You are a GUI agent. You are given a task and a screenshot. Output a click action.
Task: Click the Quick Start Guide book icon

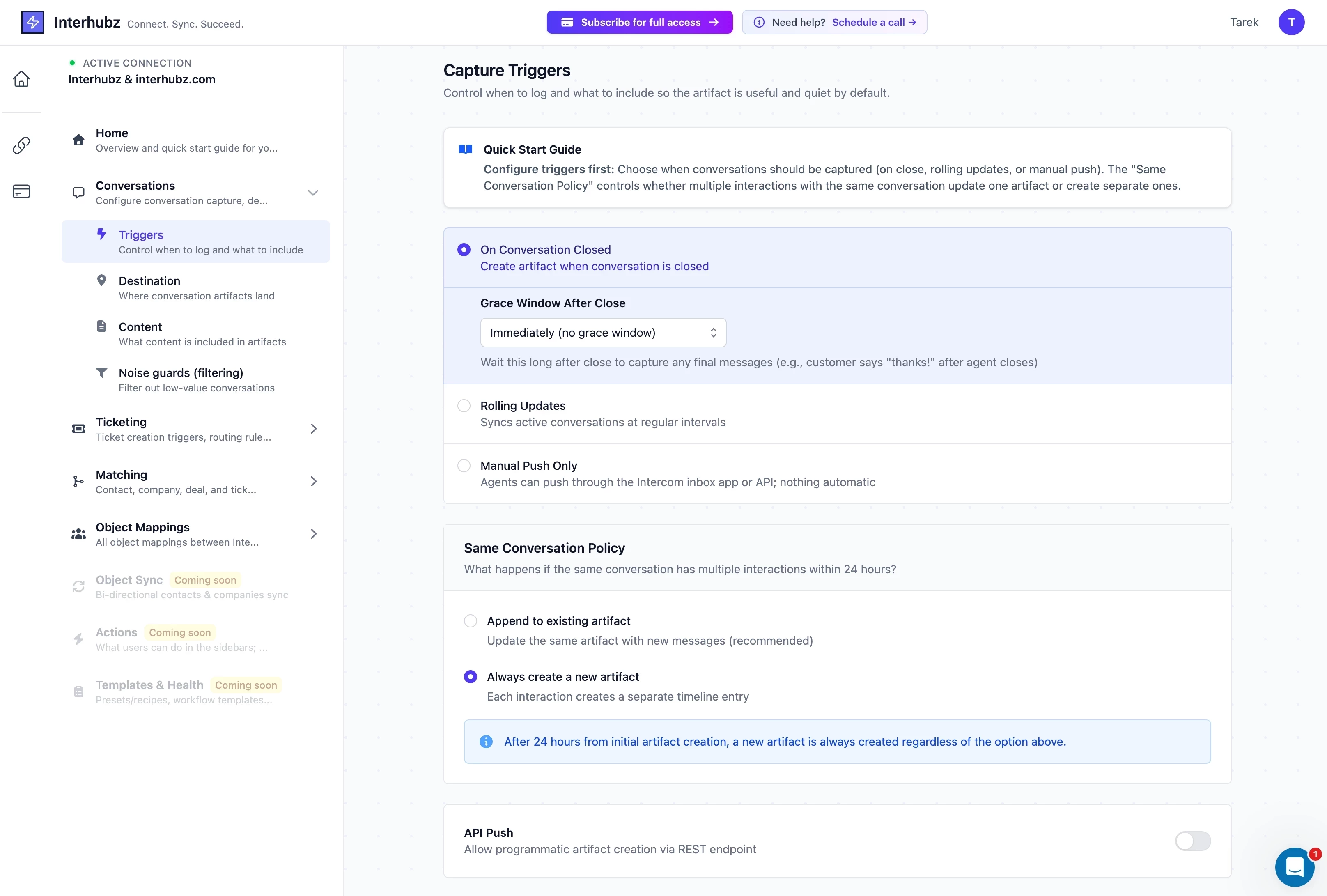465,149
